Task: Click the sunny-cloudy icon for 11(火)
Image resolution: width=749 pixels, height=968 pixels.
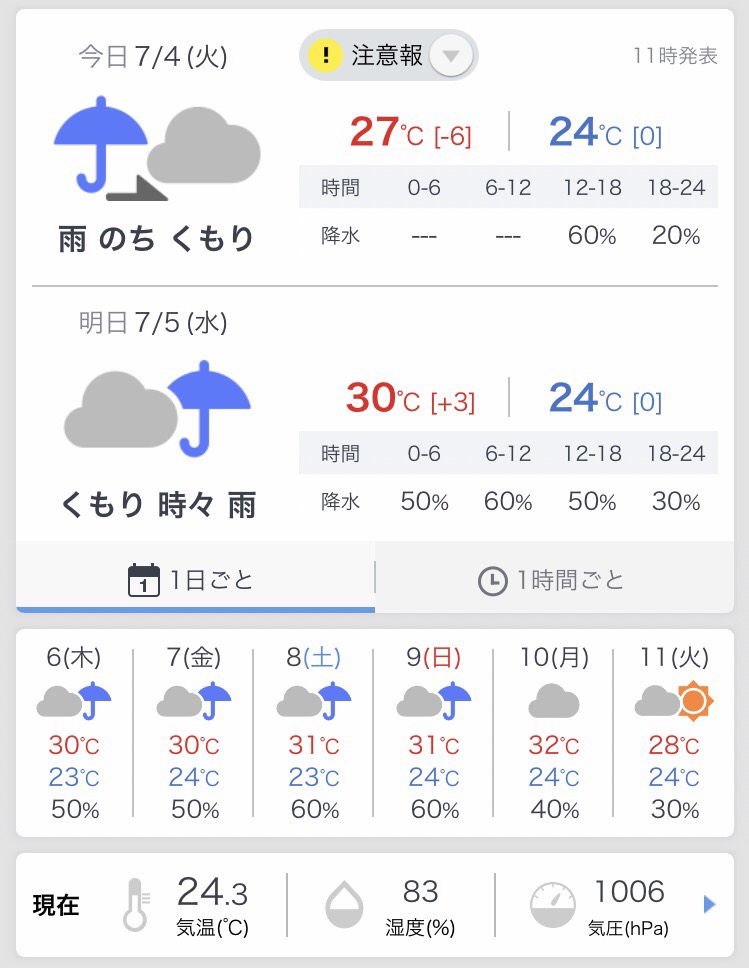Action: point(674,700)
